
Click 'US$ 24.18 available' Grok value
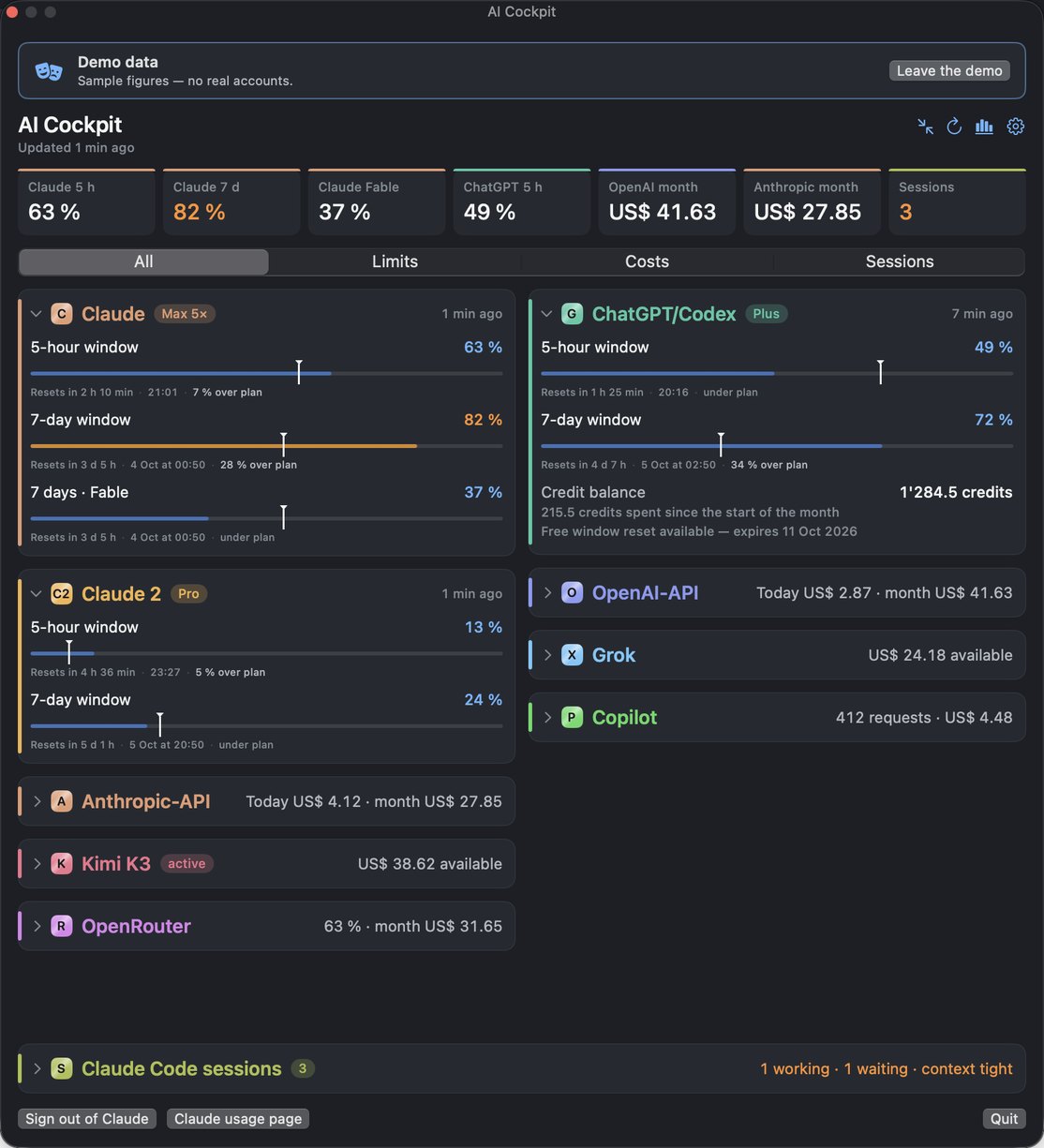[x=940, y=655]
